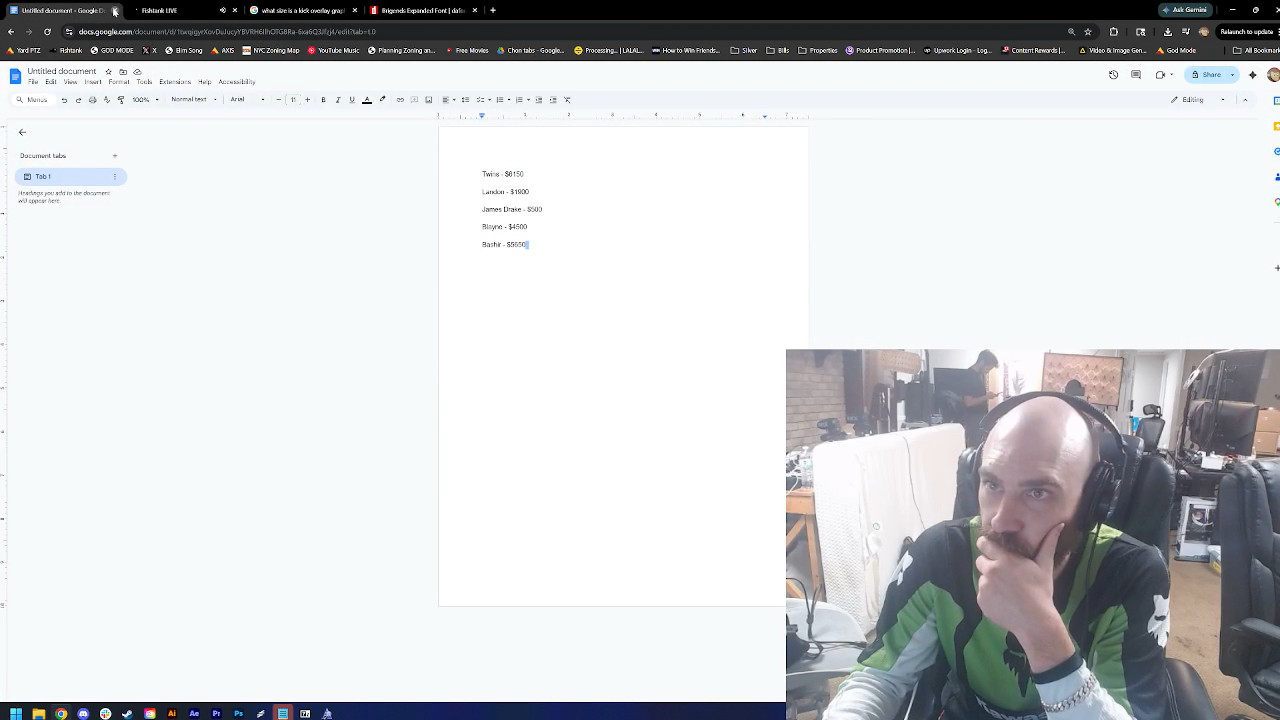
Task: Select Tab 1 in the document tabs
Action: 71,177
